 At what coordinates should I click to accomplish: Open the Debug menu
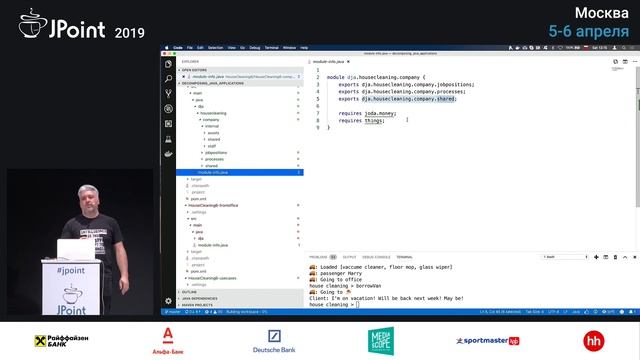pos(255,48)
